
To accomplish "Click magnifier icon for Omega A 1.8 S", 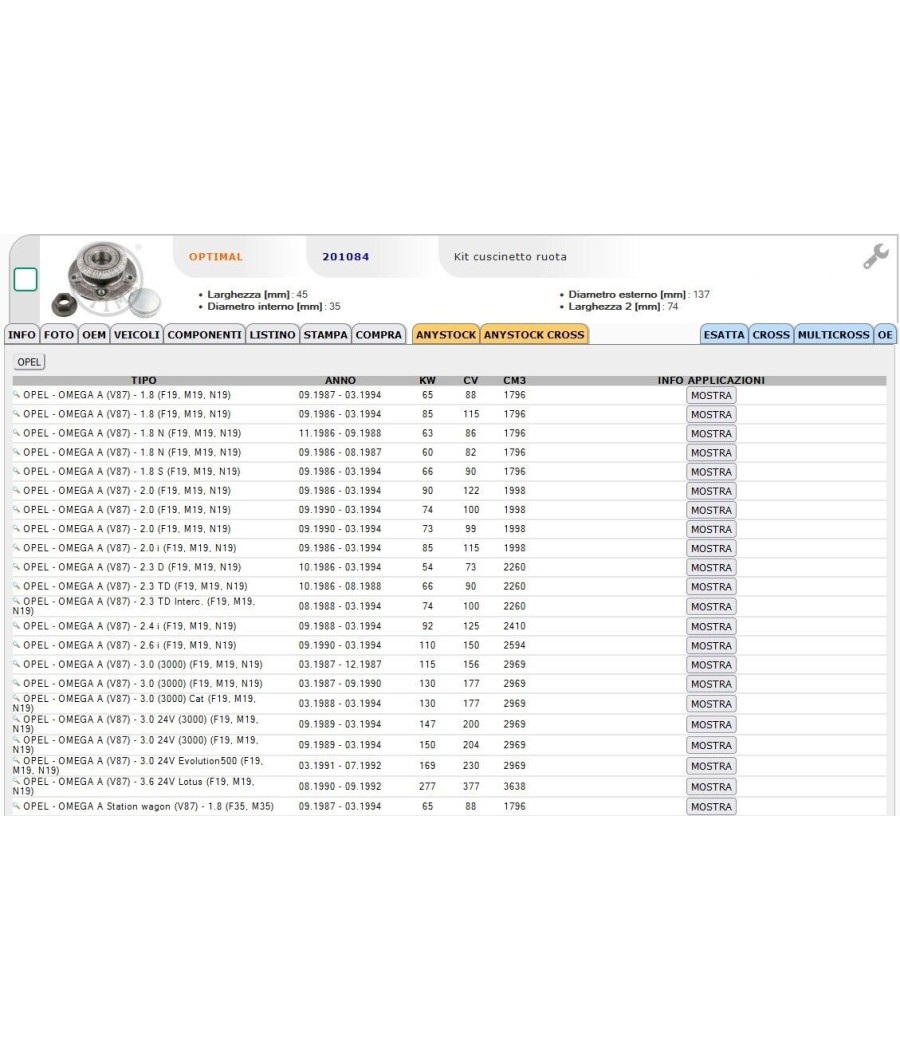I will 17,471.
